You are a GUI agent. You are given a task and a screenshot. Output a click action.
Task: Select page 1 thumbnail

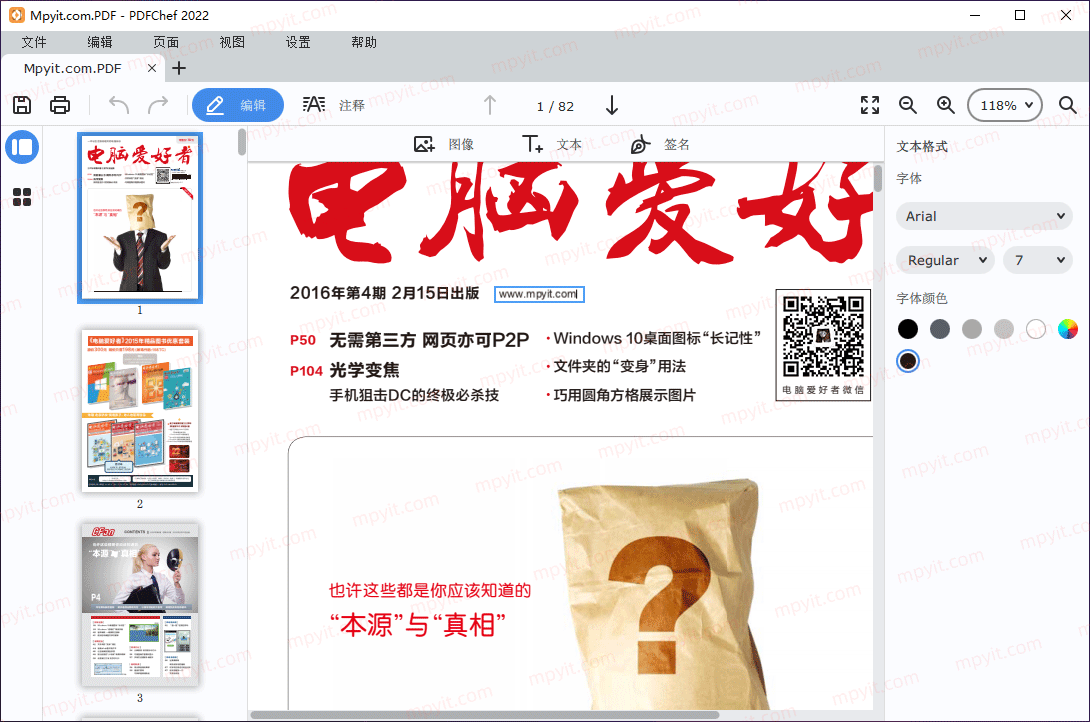pyautogui.click(x=140, y=218)
